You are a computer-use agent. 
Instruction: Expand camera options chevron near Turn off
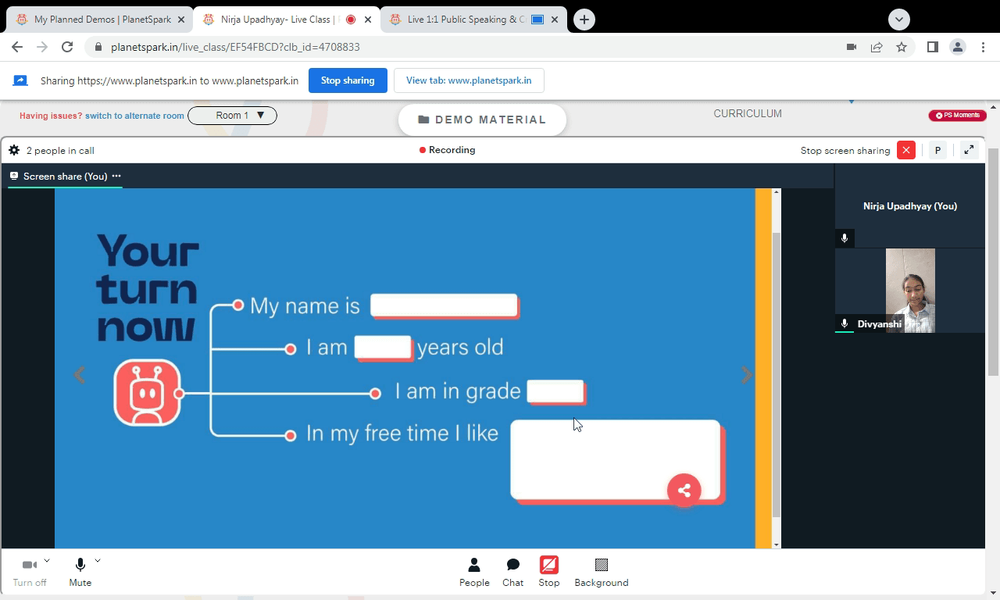[47, 561]
